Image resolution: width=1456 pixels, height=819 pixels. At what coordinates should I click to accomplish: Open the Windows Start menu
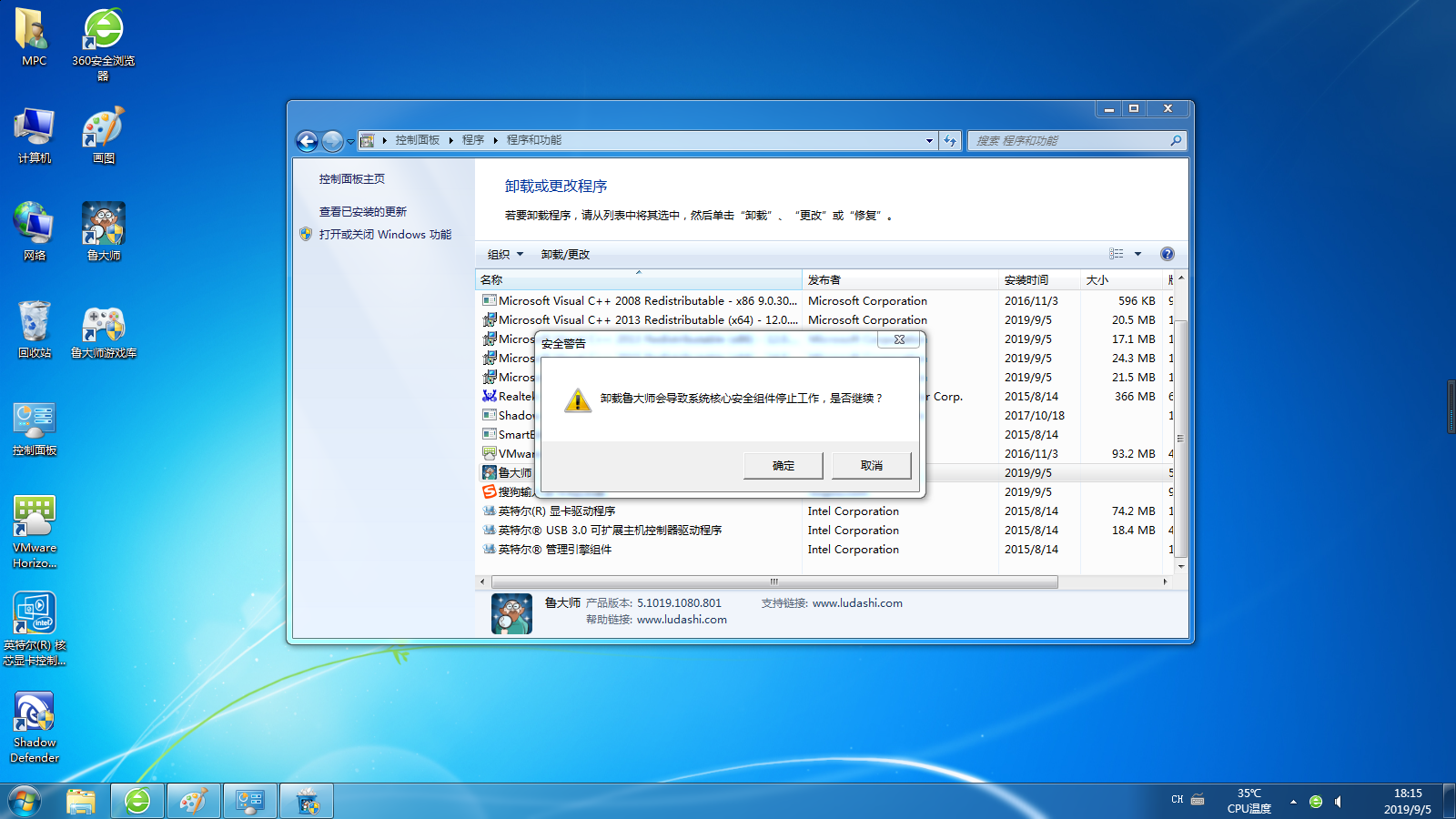pyautogui.click(x=25, y=802)
